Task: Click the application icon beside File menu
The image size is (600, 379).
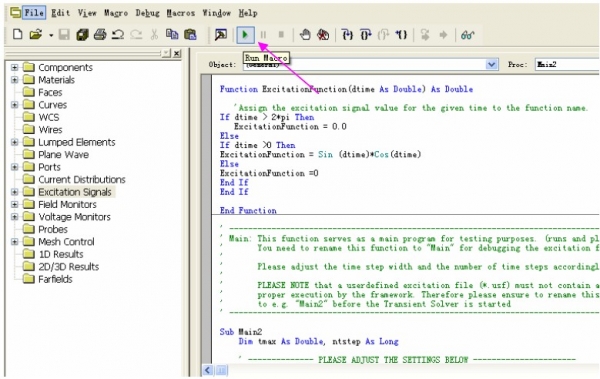Action: 15,13
